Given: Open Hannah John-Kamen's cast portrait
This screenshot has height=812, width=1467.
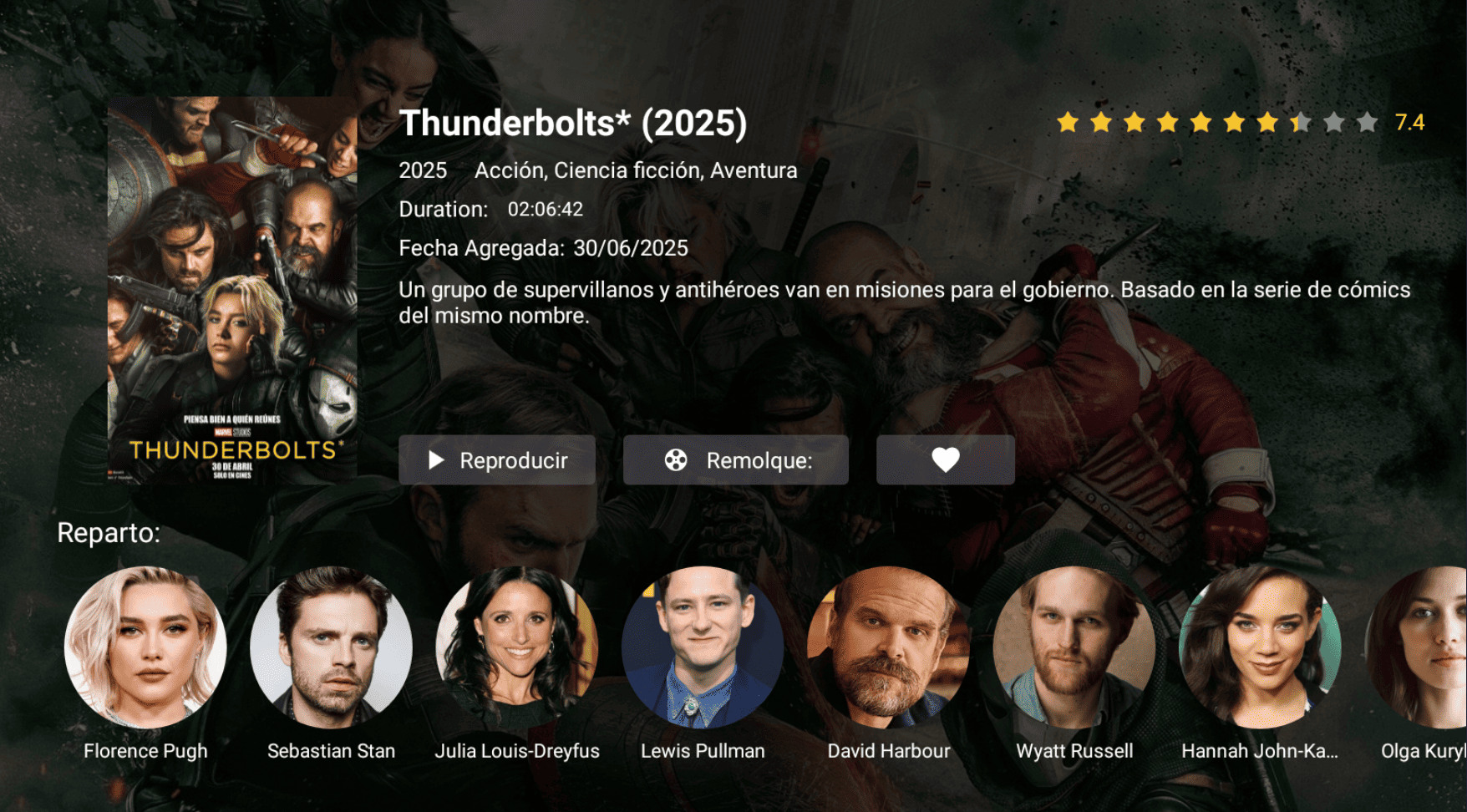Looking at the screenshot, I should pyautogui.click(x=1260, y=647).
